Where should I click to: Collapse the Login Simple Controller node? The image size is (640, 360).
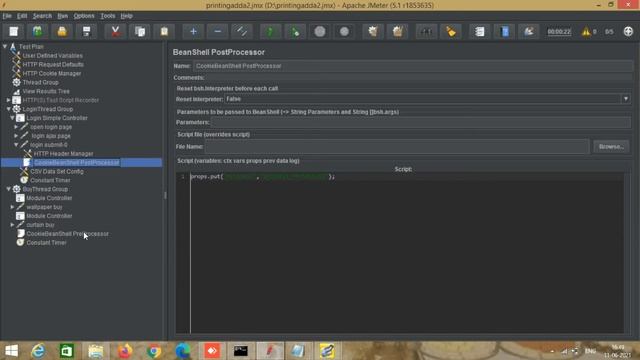(12, 118)
